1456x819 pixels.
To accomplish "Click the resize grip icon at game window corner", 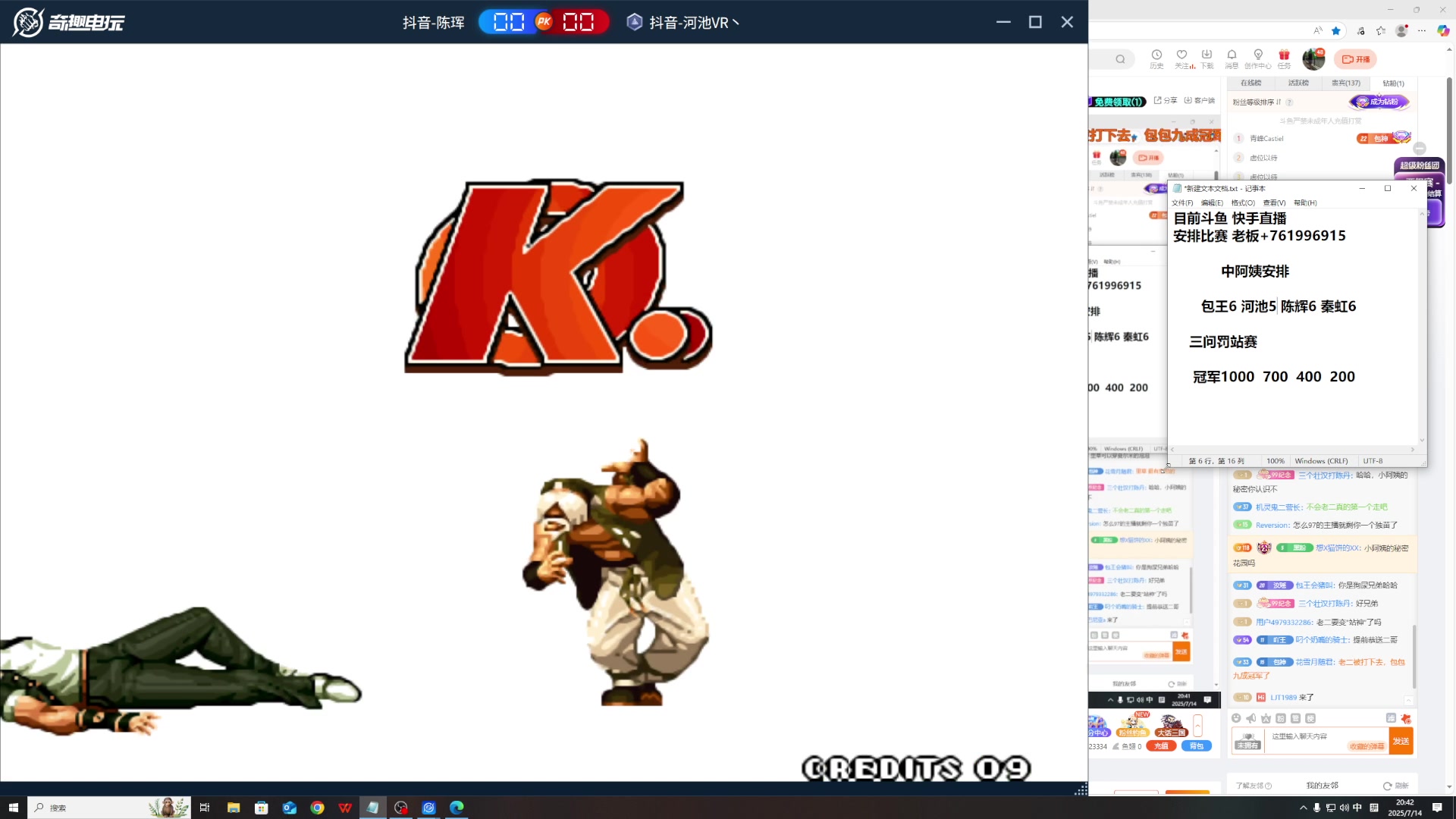I will 1081,789.
